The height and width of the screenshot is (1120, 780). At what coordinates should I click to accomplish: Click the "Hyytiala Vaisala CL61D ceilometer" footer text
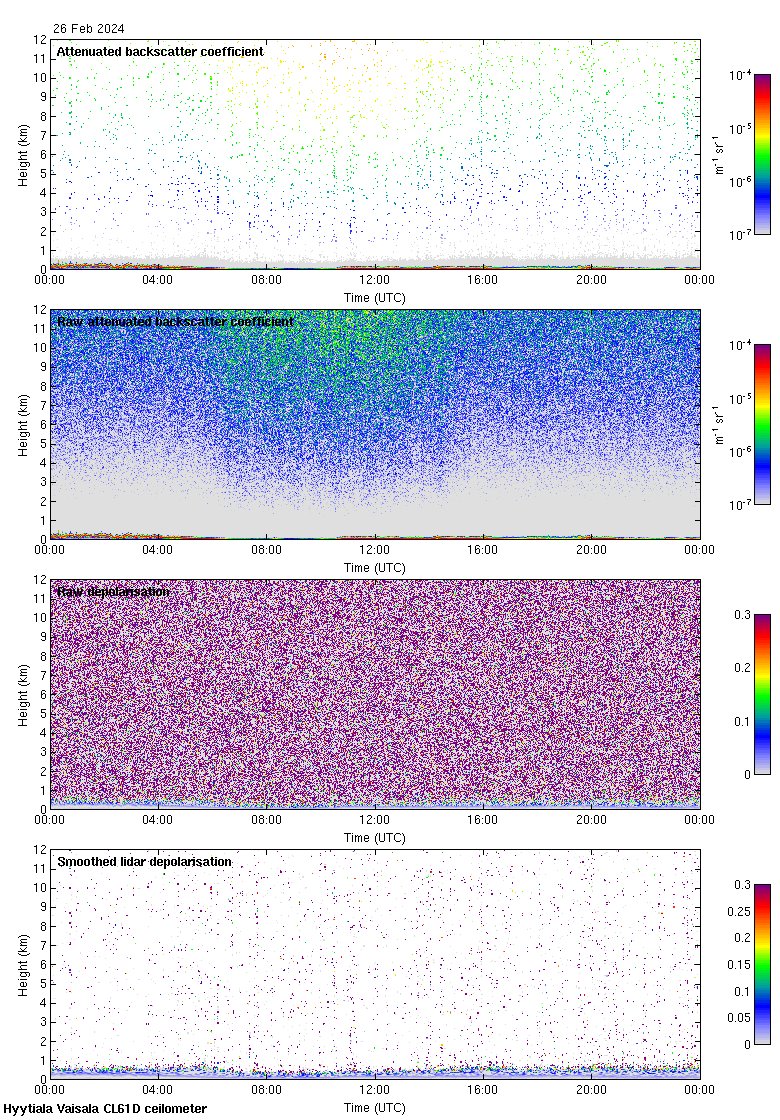105,1109
